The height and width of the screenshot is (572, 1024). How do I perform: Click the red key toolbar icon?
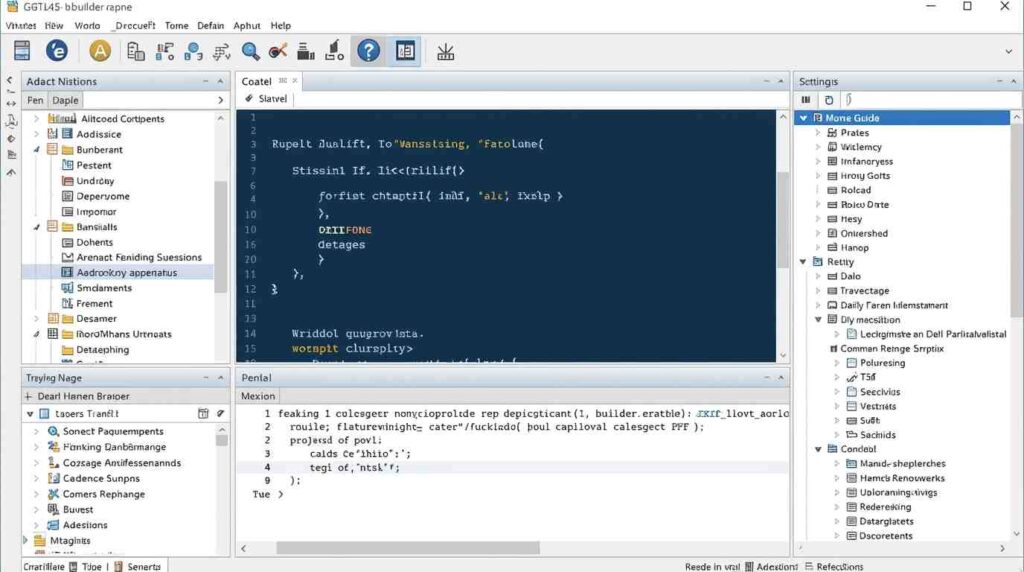[278, 51]
